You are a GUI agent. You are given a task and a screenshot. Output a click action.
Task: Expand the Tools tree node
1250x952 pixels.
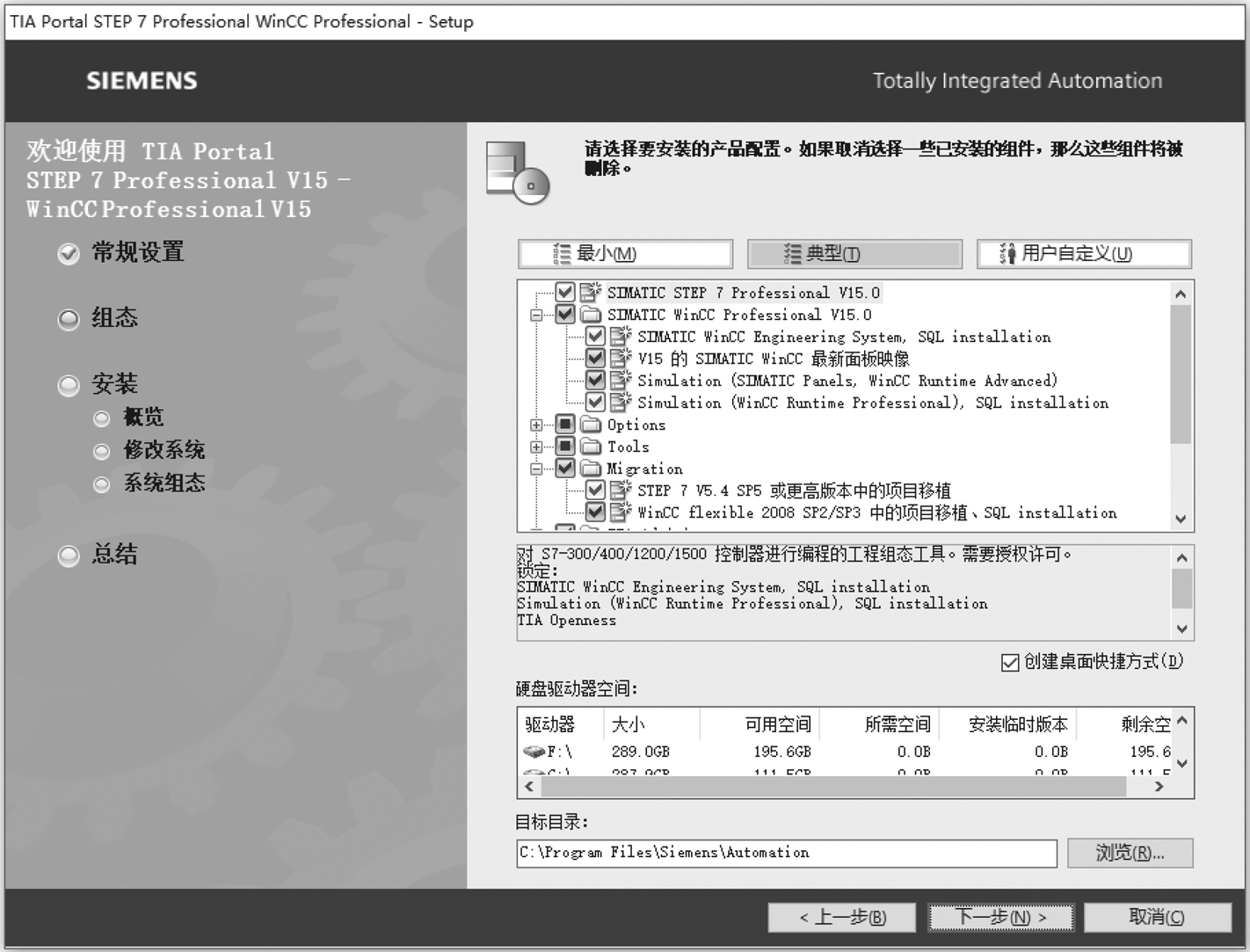[x=535, y=447]
